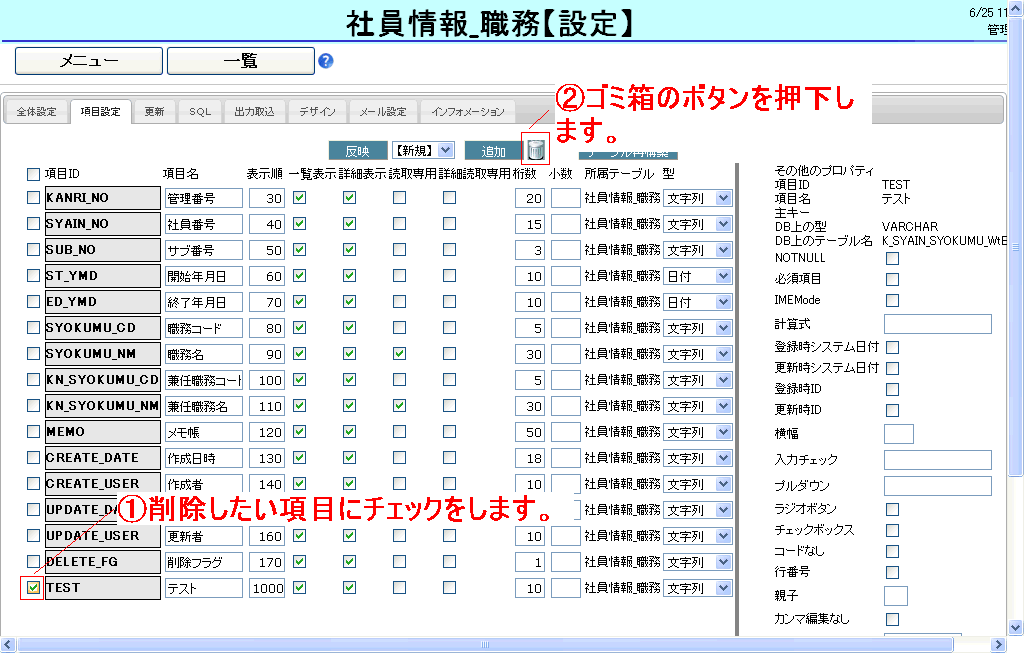
Task: Check the KANRI_NO row selection checkbox
Action: pyautogui.click(x=33, y=198)
